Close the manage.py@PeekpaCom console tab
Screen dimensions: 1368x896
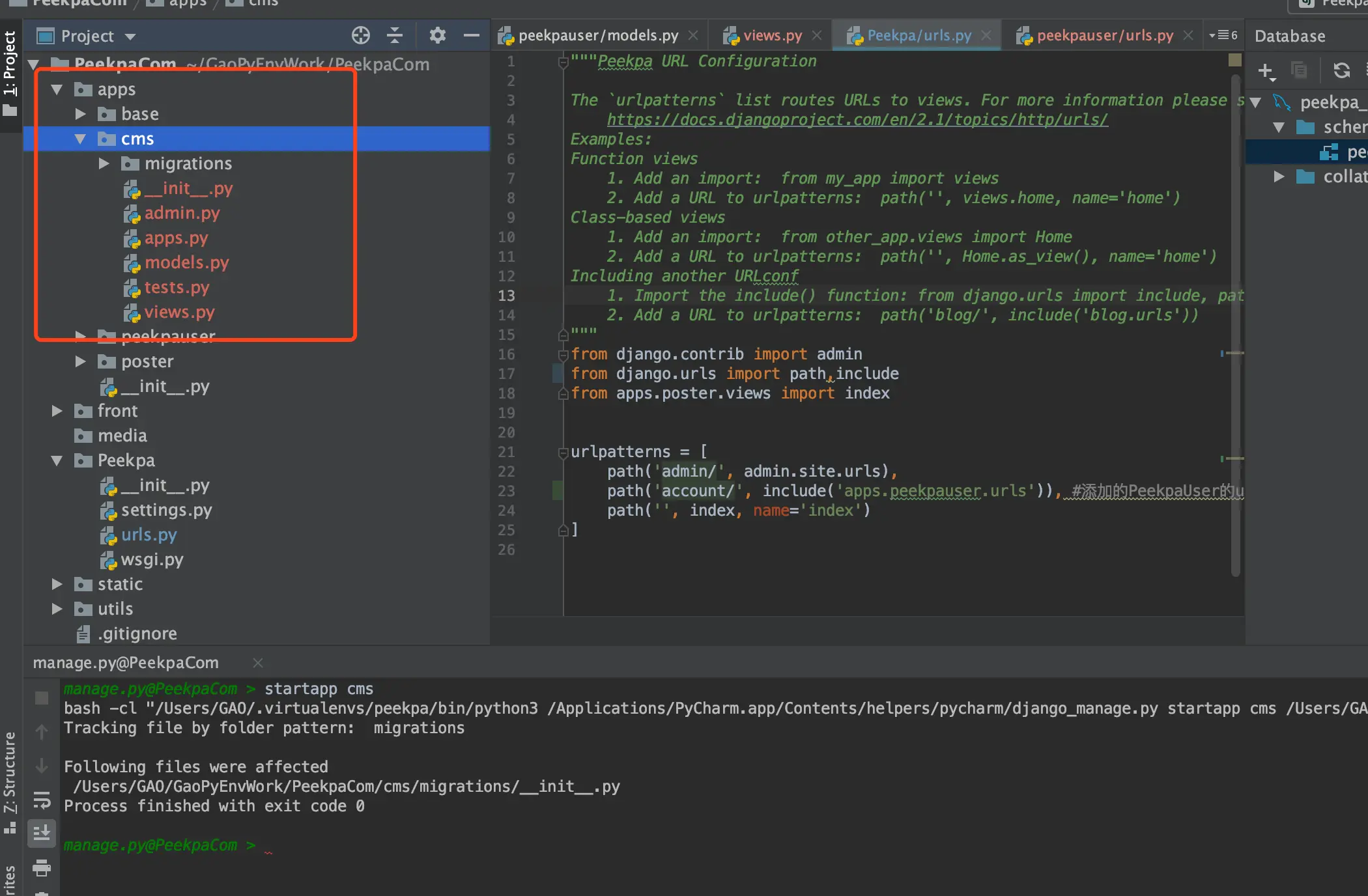258,663
